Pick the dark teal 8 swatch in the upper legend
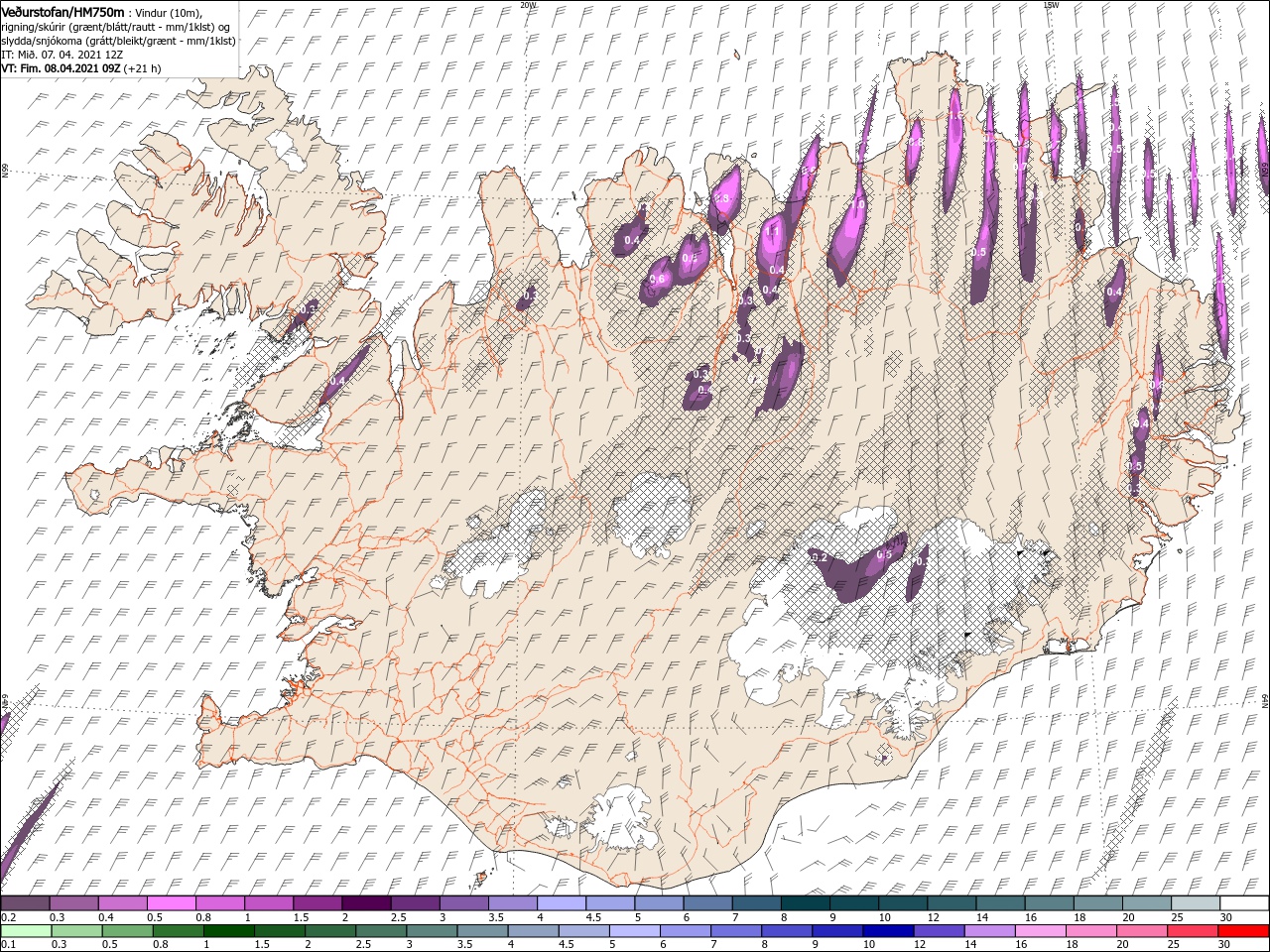1270x952 pixels. click(806, 903)
